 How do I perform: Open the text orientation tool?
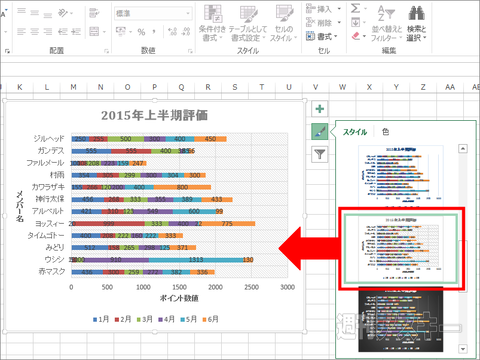pos(63,13)
